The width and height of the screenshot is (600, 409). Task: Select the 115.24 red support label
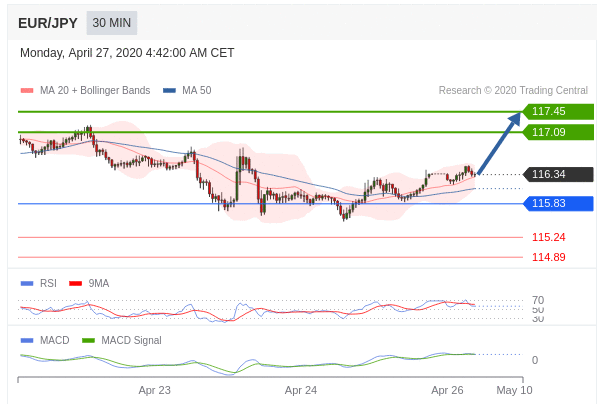pyautogui.click(x=548, y=237)
